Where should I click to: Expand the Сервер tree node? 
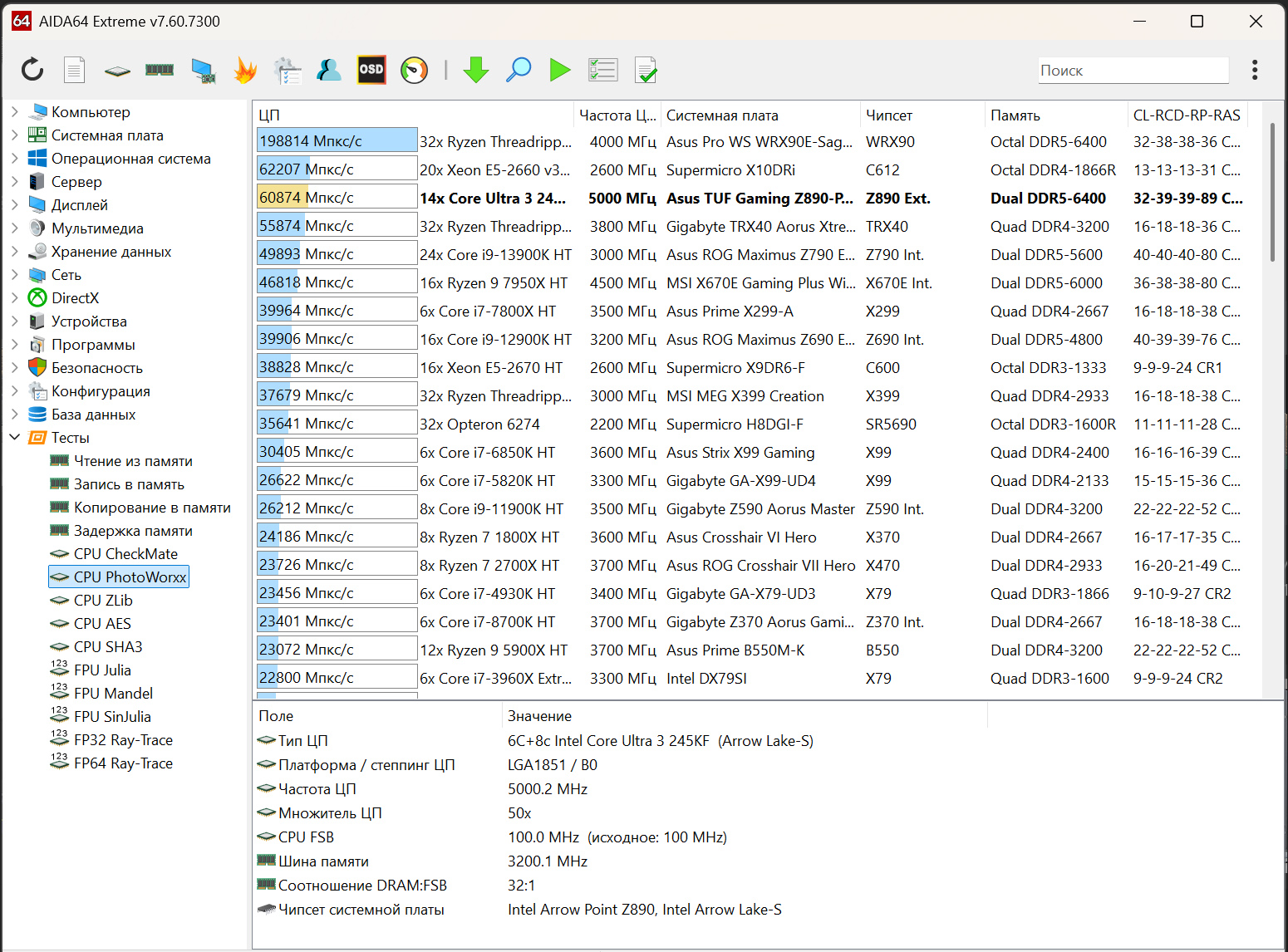[14, 181]
